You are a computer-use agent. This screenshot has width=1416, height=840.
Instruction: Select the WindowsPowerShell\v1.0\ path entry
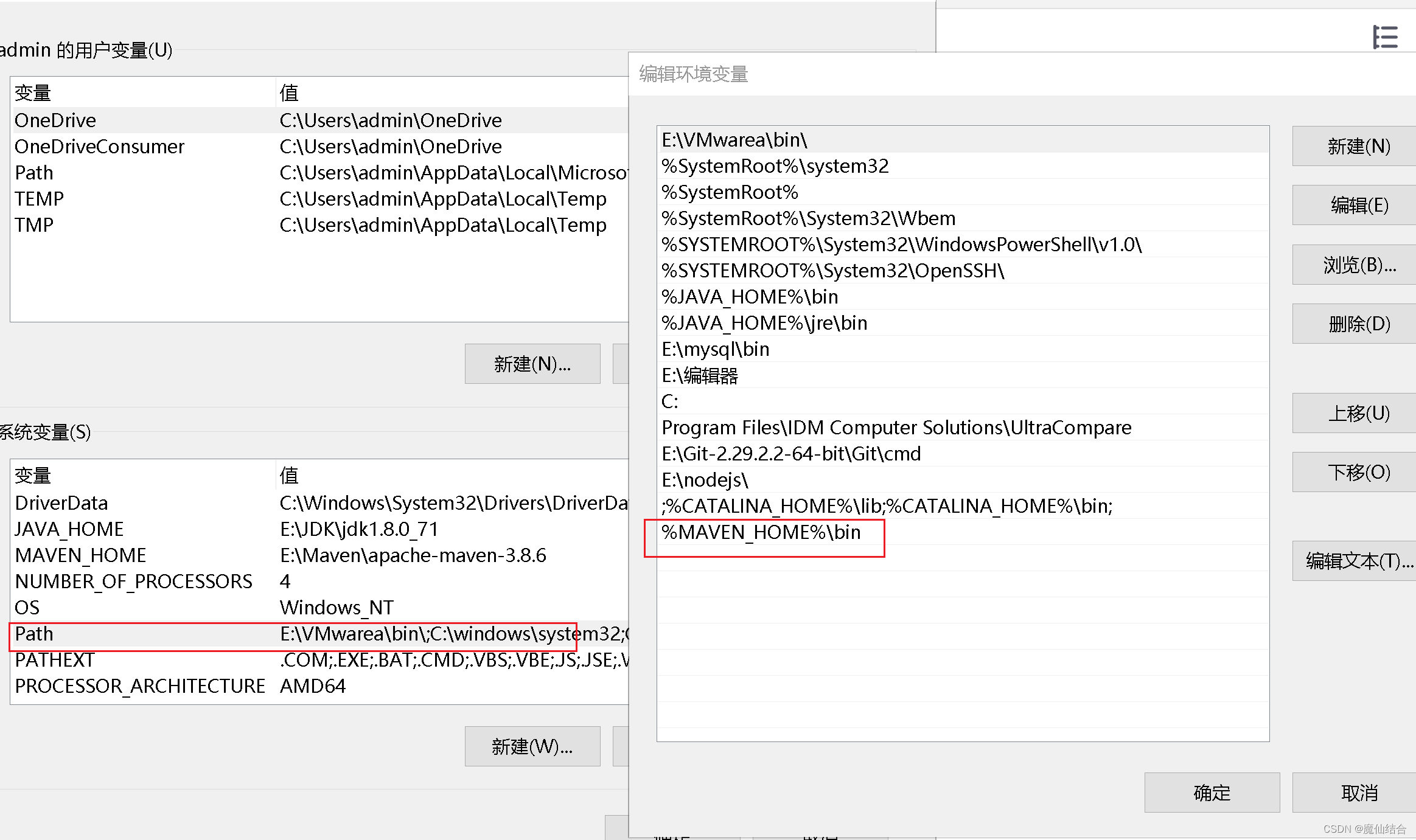pos(963,245)
